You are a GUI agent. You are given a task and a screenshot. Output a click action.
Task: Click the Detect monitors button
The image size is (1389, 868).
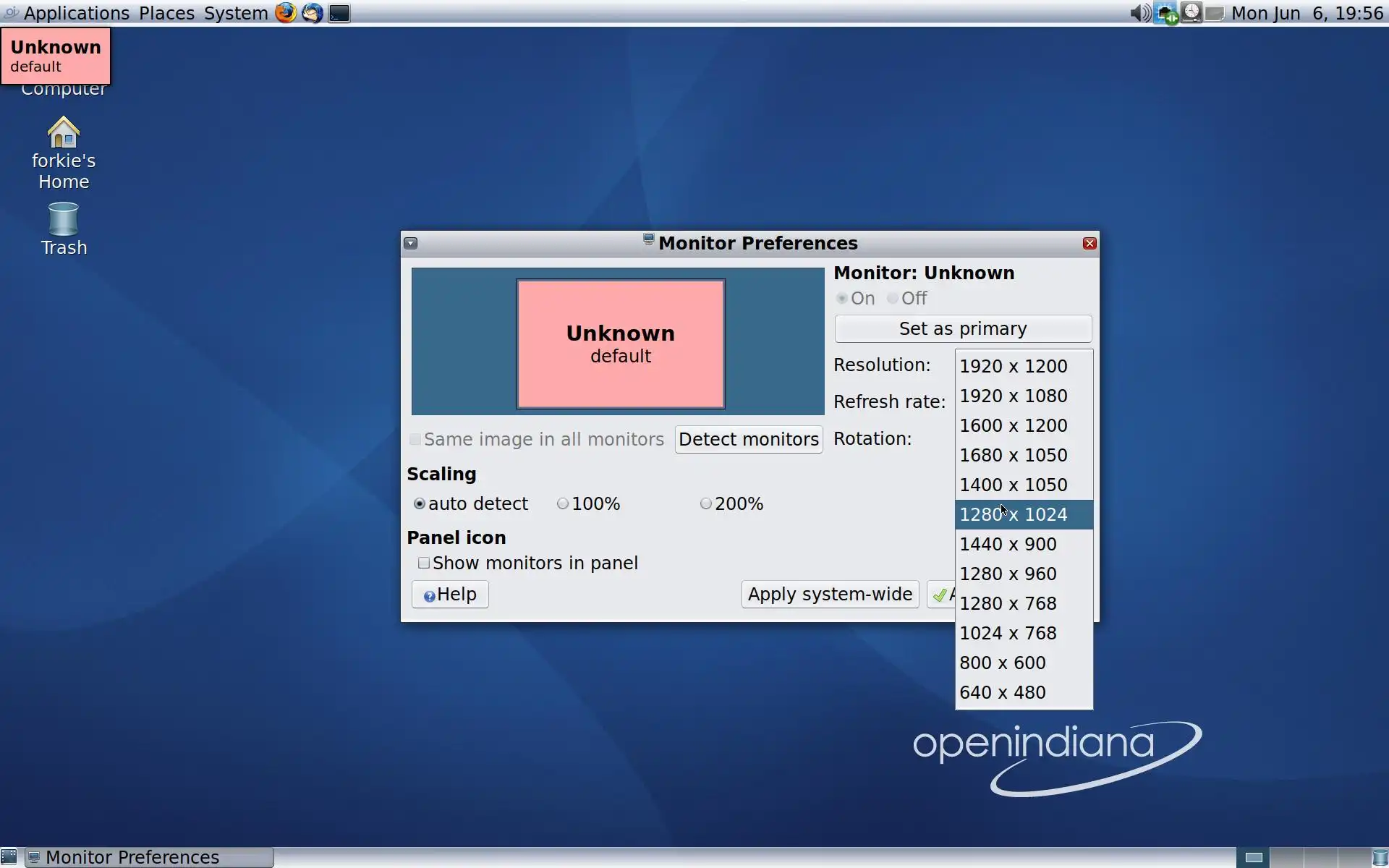pos(748,440)
